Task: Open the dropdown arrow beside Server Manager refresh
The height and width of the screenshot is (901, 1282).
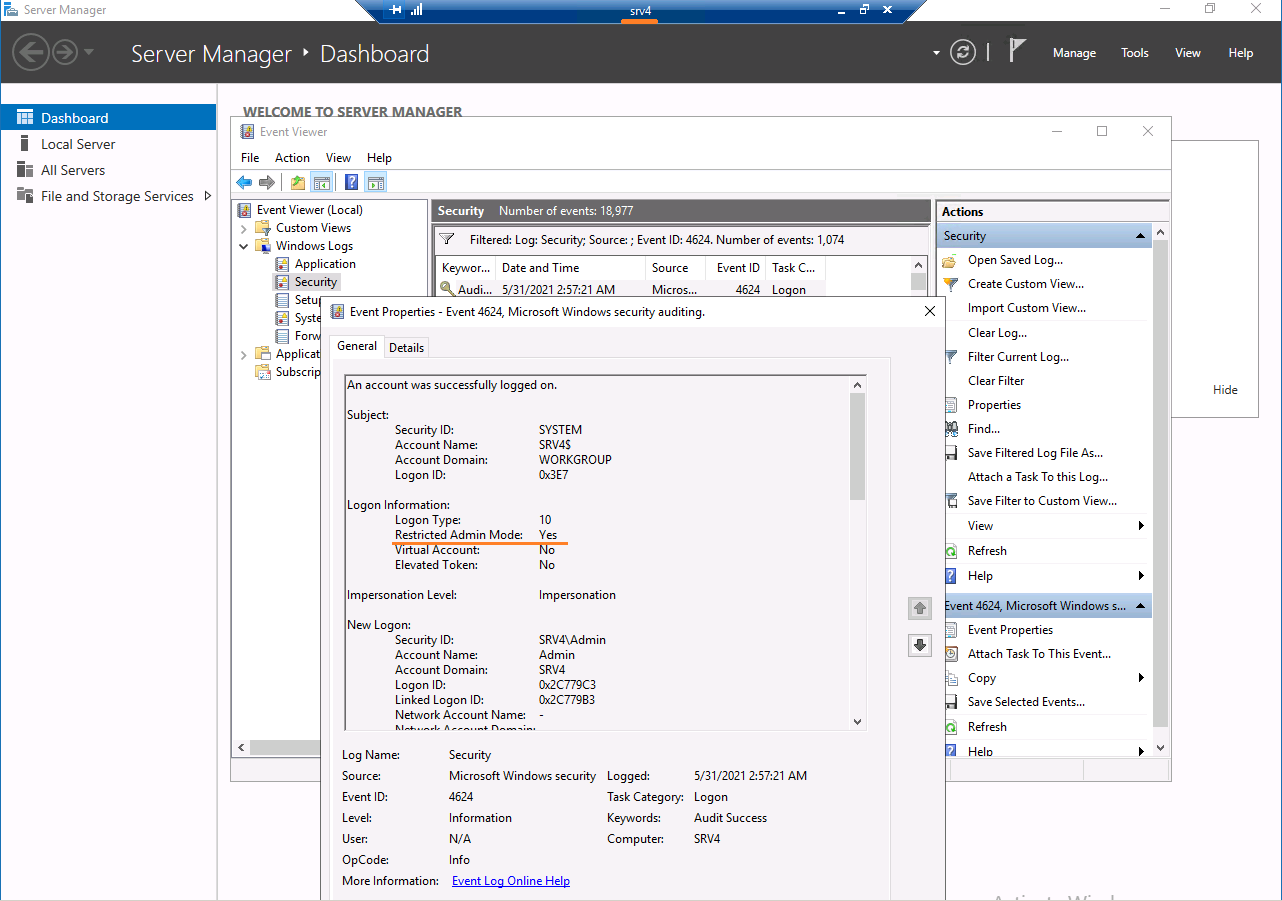Action: 936,53
